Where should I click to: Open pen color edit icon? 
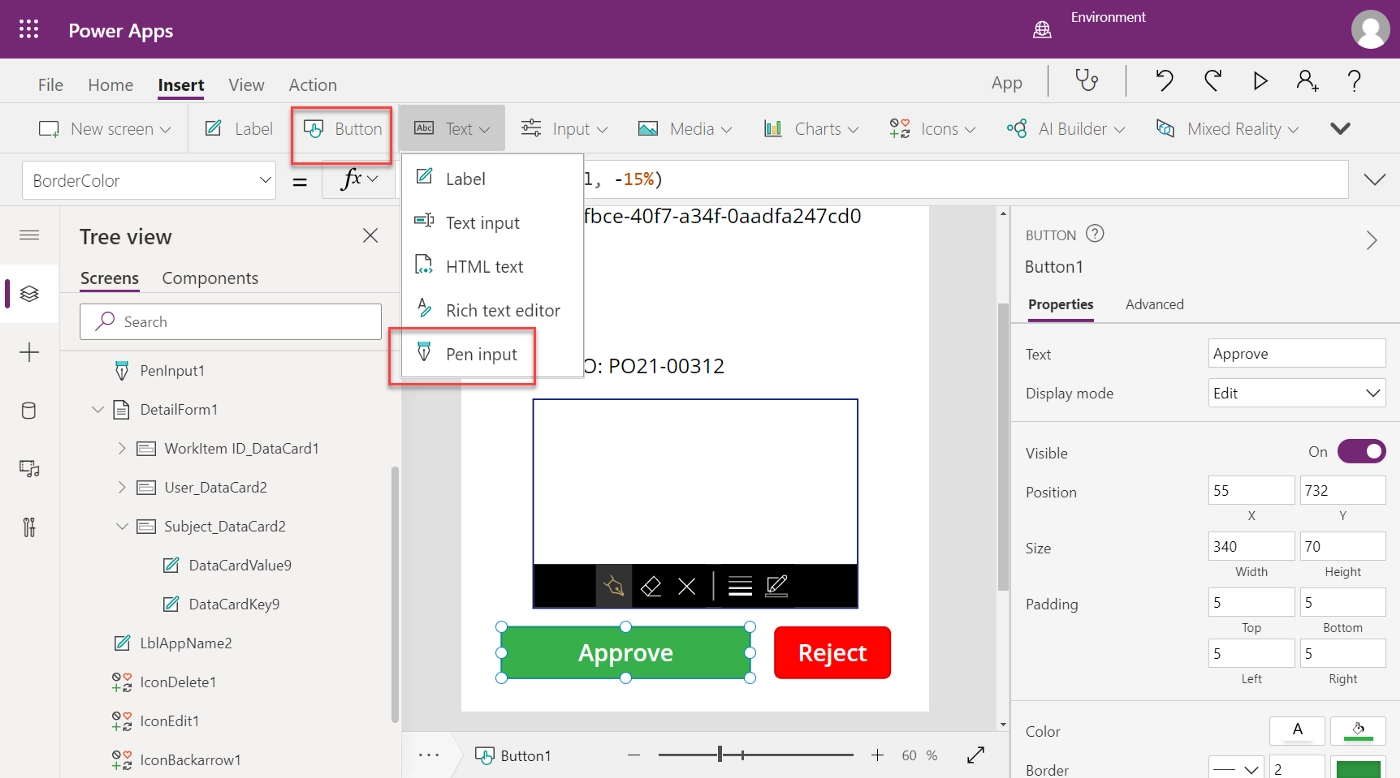[x=776, y=587]
